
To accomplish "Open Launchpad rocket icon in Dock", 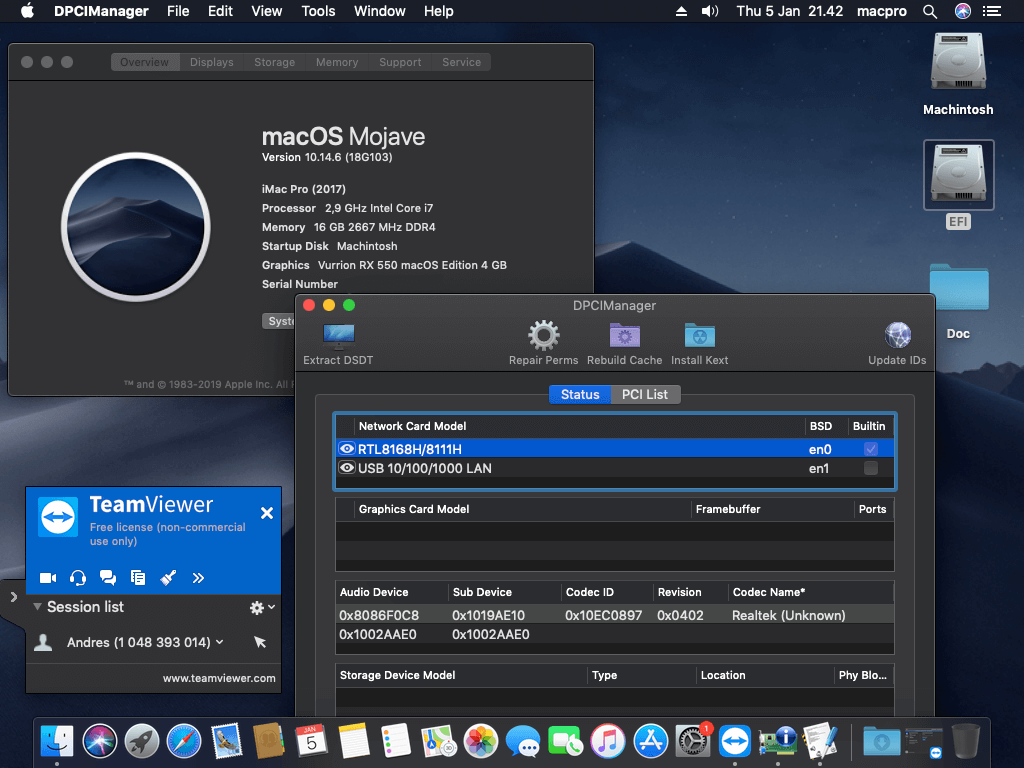I will click(142, 741).
